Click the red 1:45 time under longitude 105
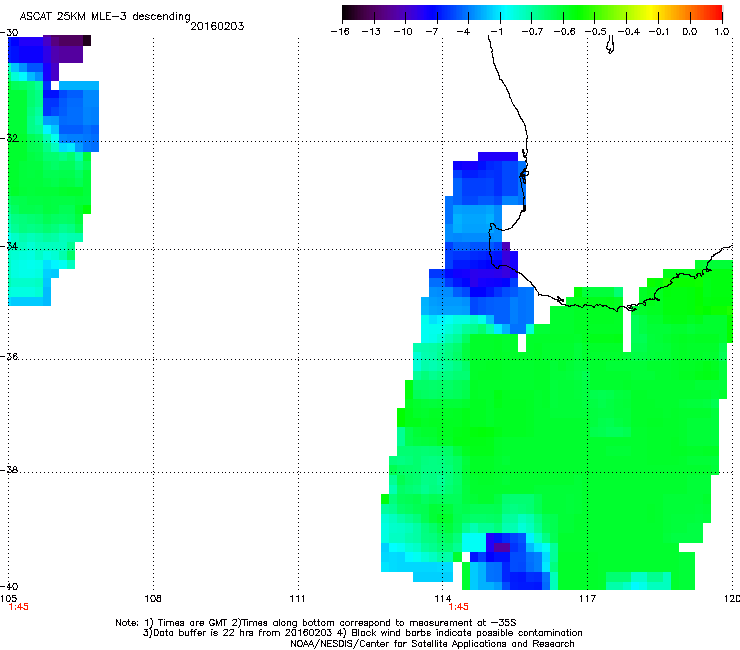This screenshot has height=650, width=740. pyautogui.click(x=18, y=607)
